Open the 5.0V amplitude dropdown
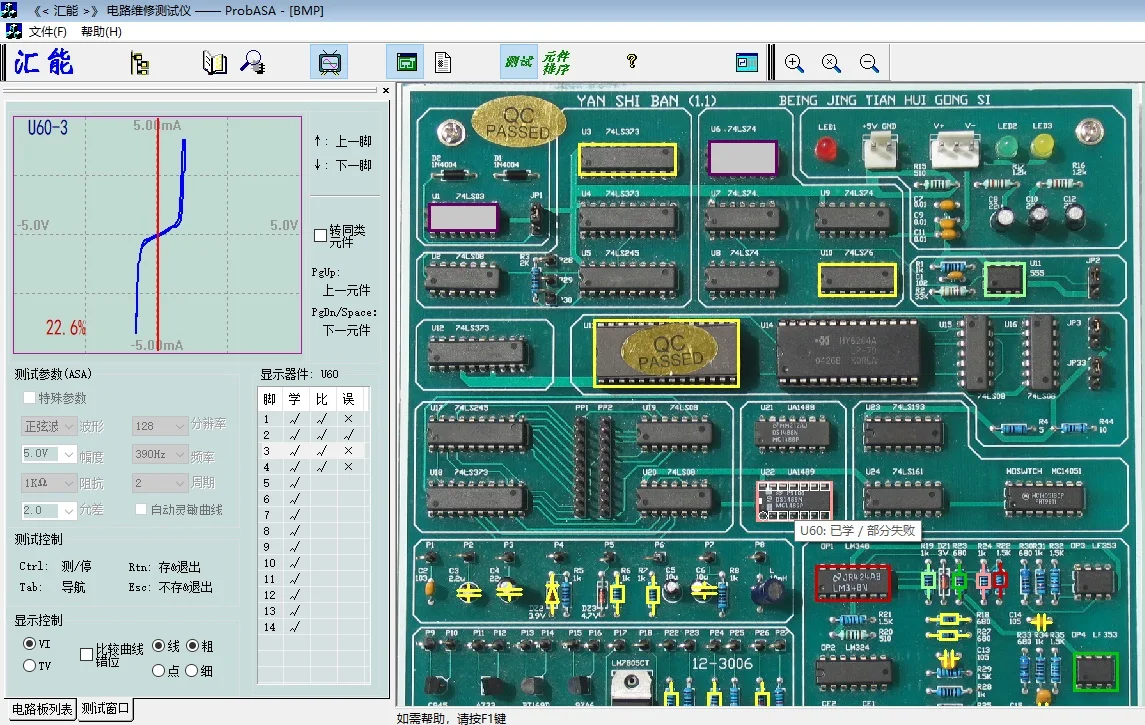 click(68, 454)
